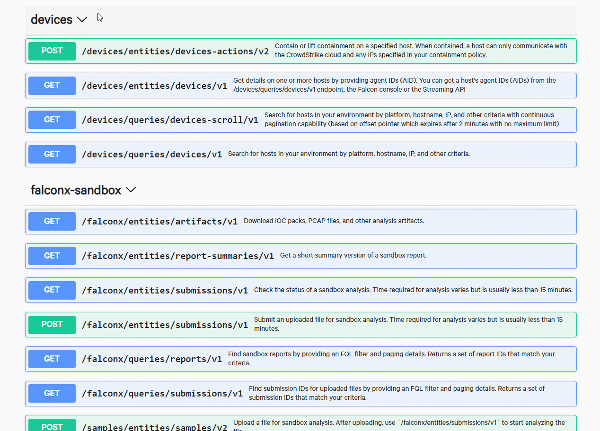This screenshot has height=431, width=600.
Task: Click description mentioning continuous pagination capability
Action: (412, 119)
